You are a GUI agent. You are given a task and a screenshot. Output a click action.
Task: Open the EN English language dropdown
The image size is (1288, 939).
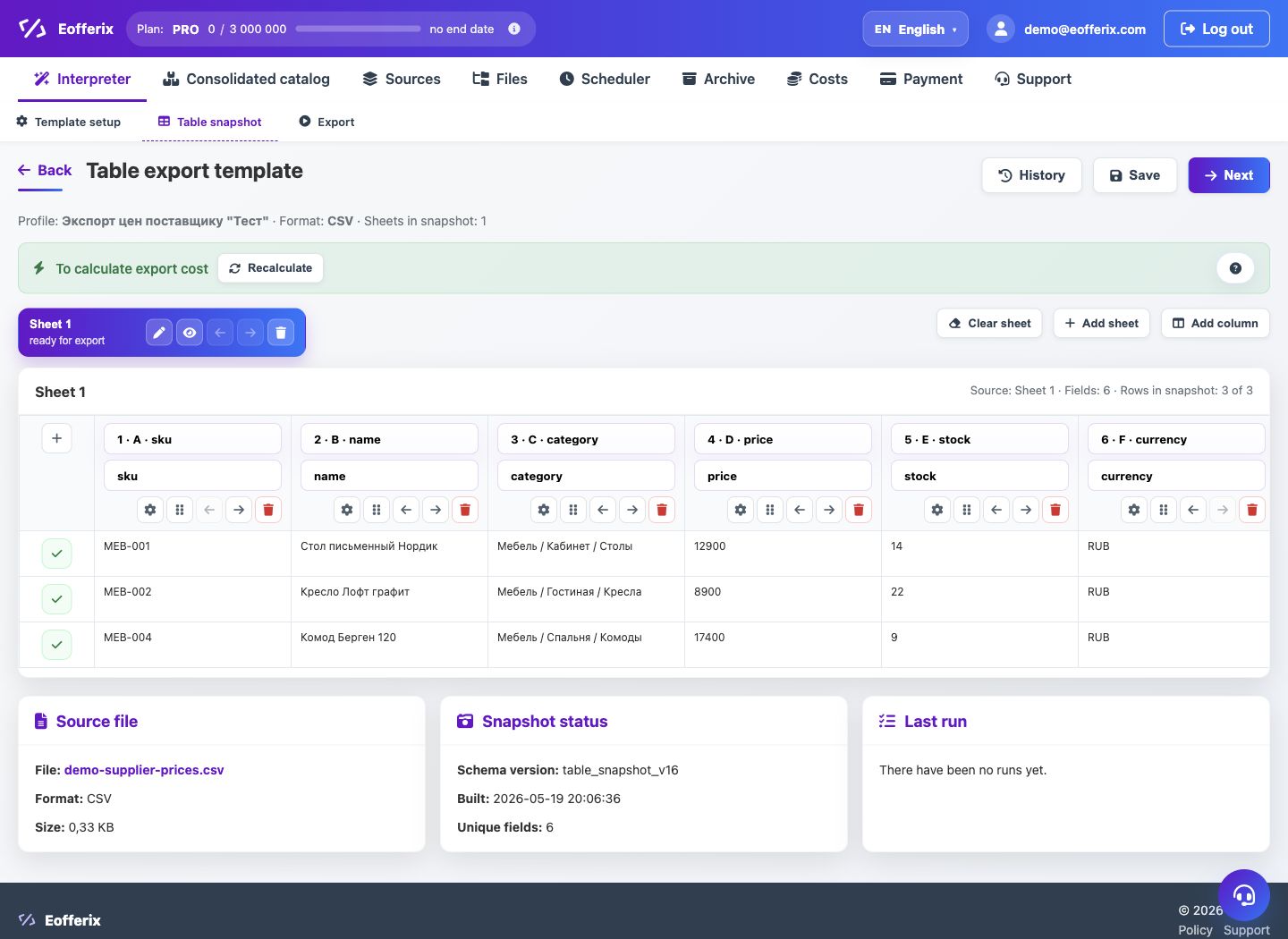[x=915, y=29]
